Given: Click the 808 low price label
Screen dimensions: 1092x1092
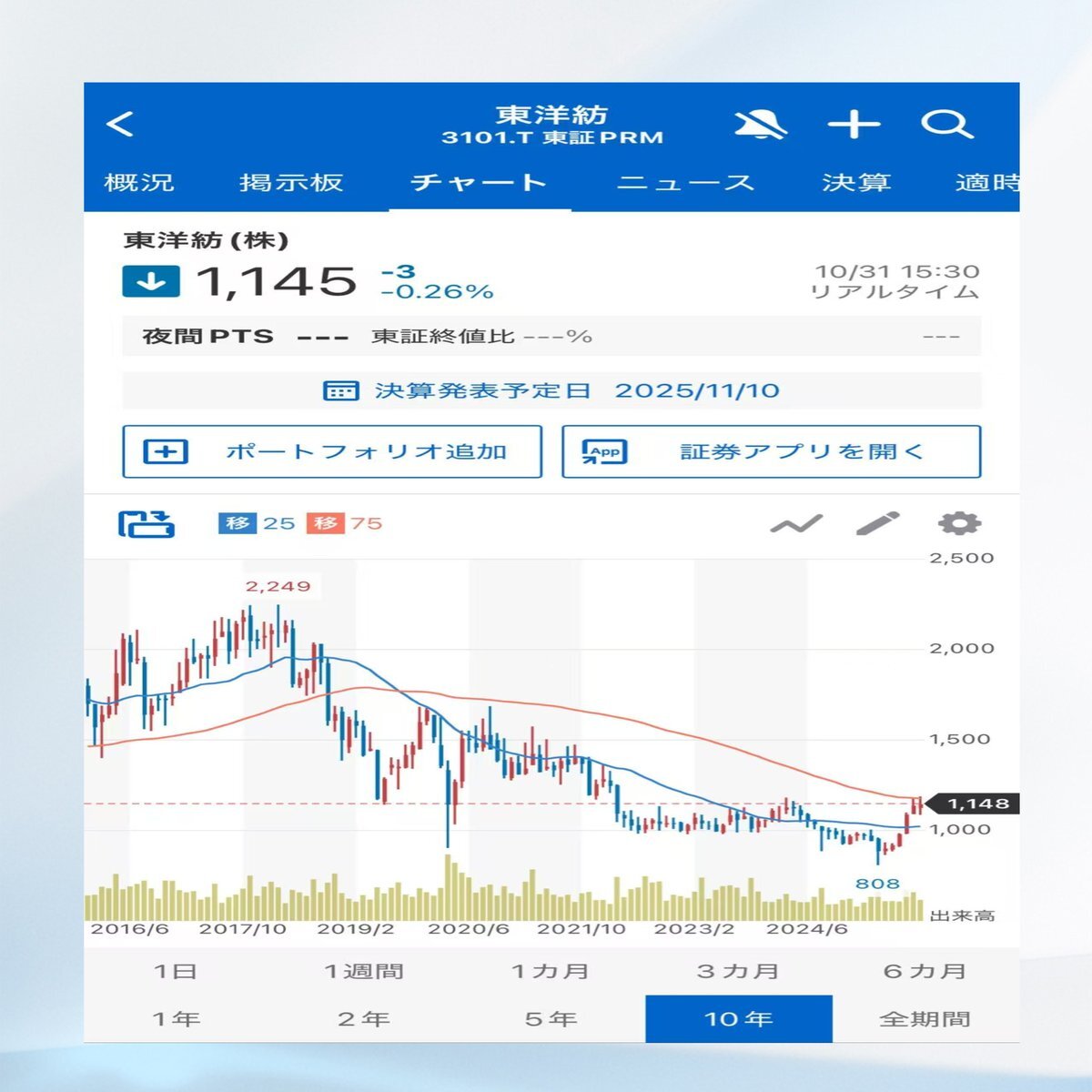Looking at the screenshot, I should point(877,884).
